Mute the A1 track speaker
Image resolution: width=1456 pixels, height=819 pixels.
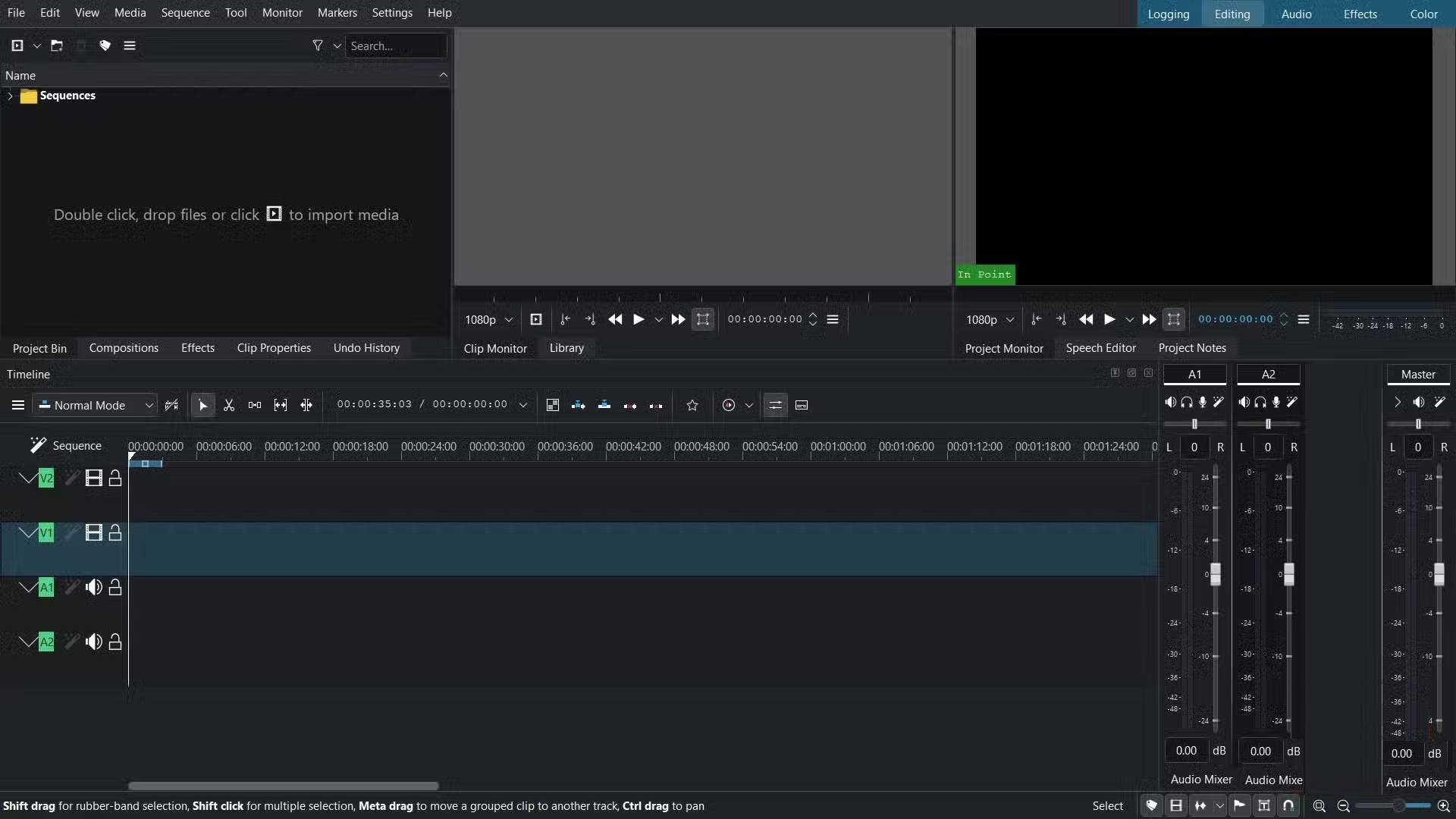93,587
